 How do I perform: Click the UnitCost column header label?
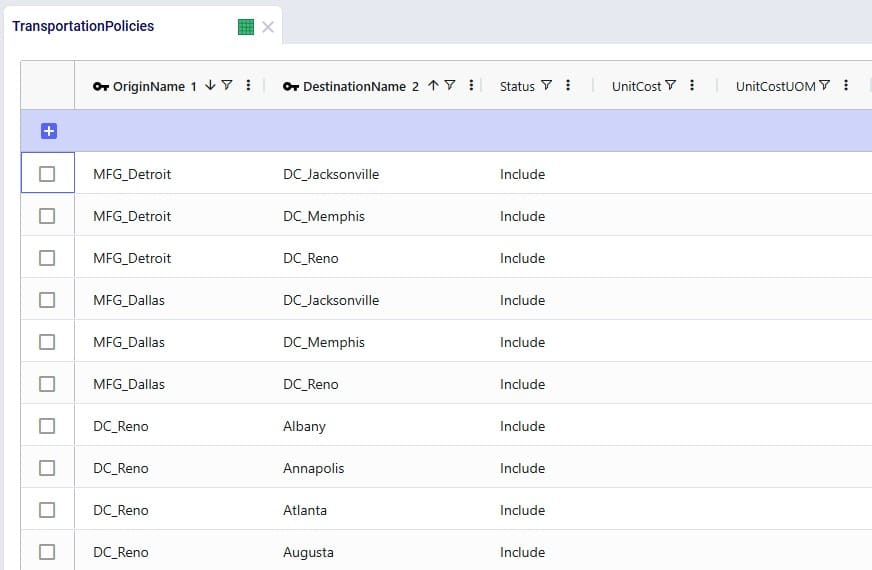click(636, 86)
